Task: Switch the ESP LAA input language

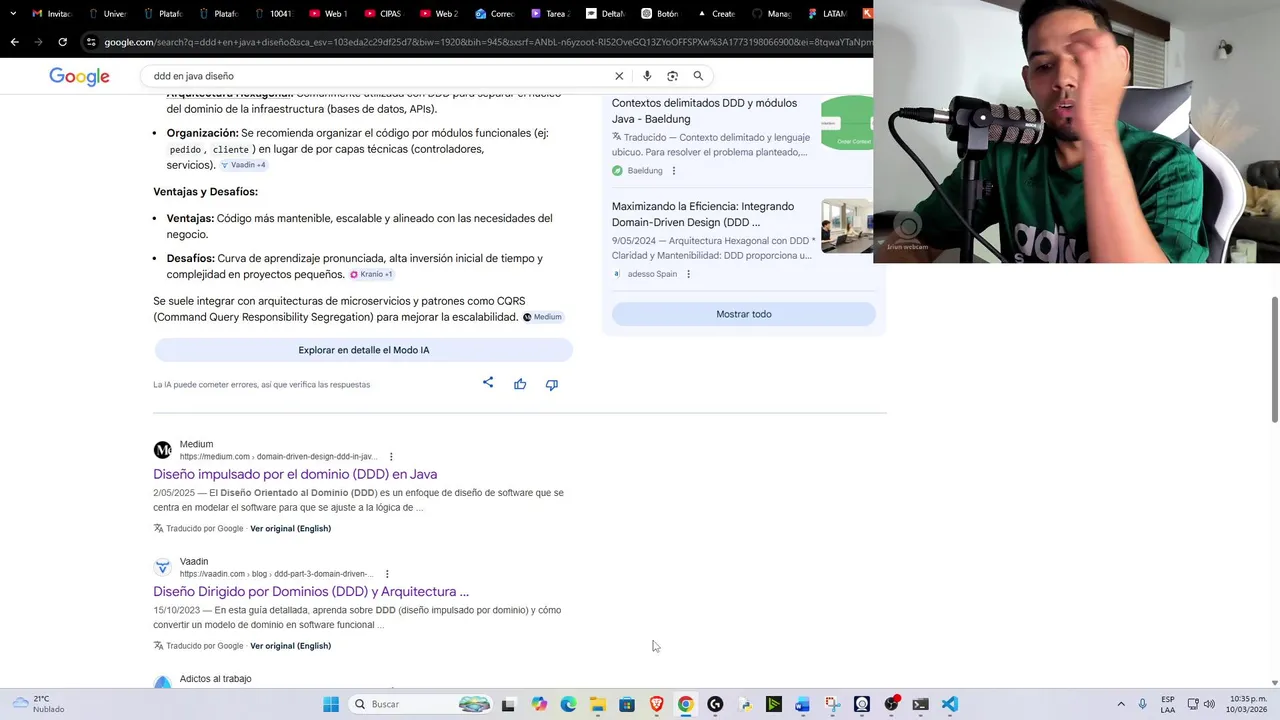Action: (x=1168, y=704)
